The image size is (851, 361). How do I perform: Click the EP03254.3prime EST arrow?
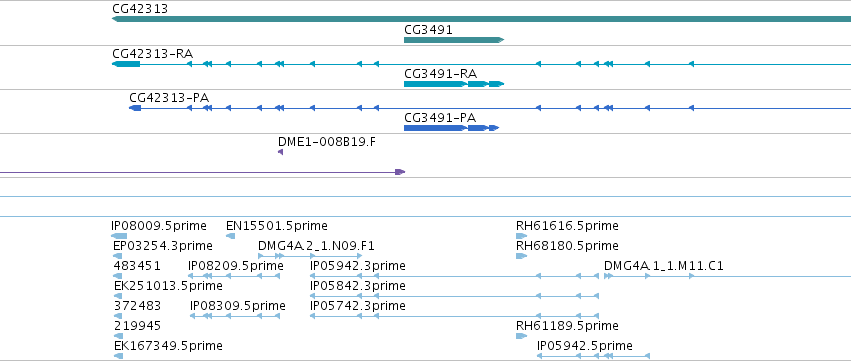click(118, 256)
